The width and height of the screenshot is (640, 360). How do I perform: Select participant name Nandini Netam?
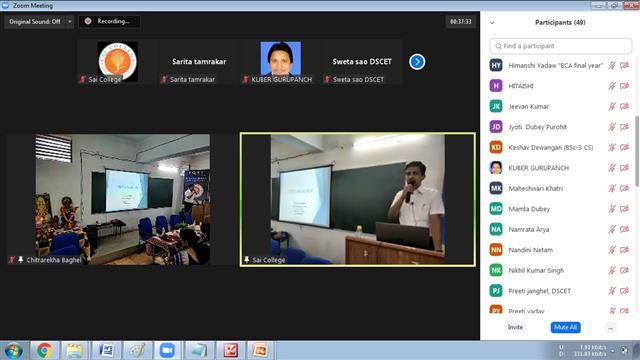(531, 250)
